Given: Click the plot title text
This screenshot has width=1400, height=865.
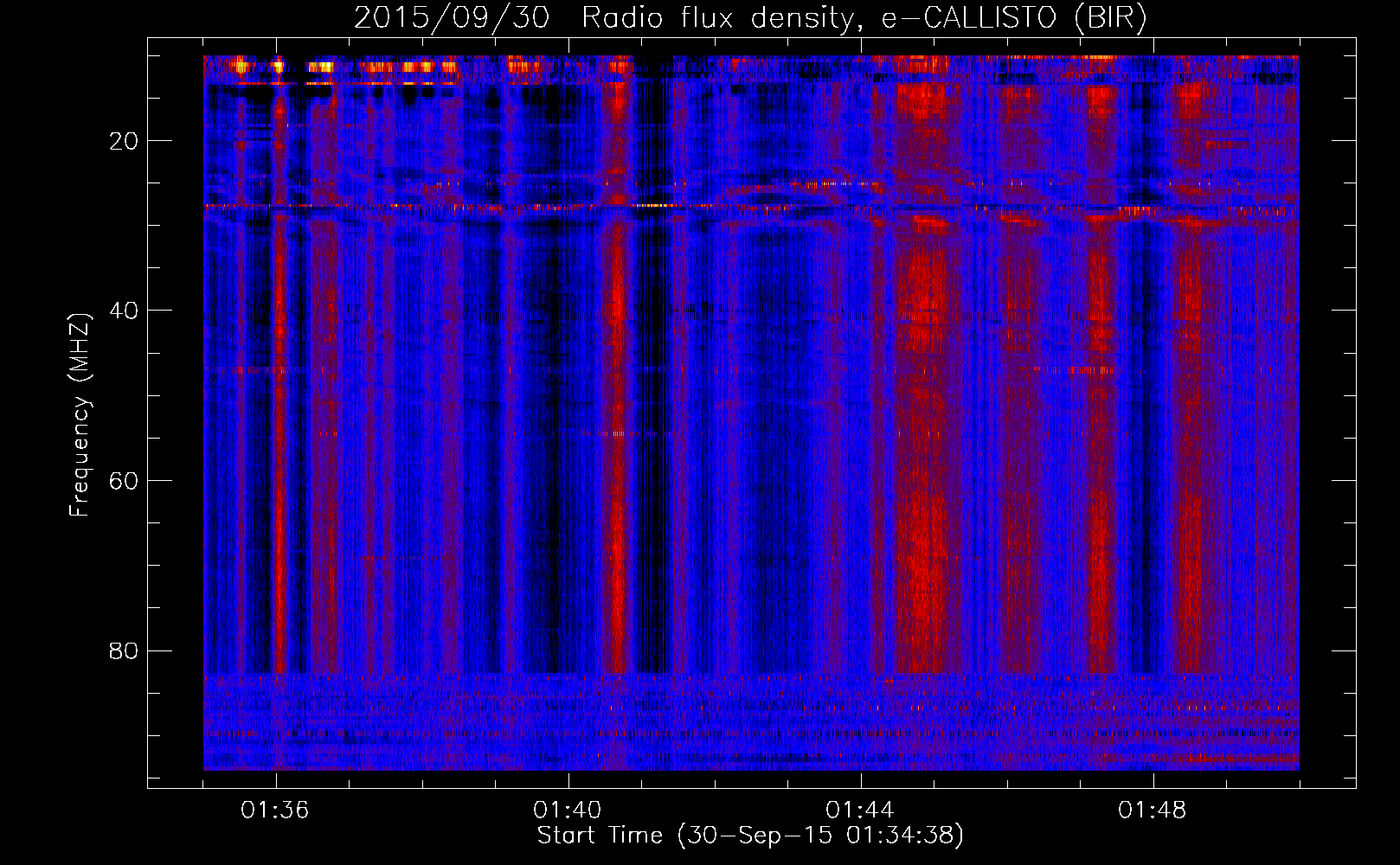Looking at the screenshot, I should [x=751, y=18].
